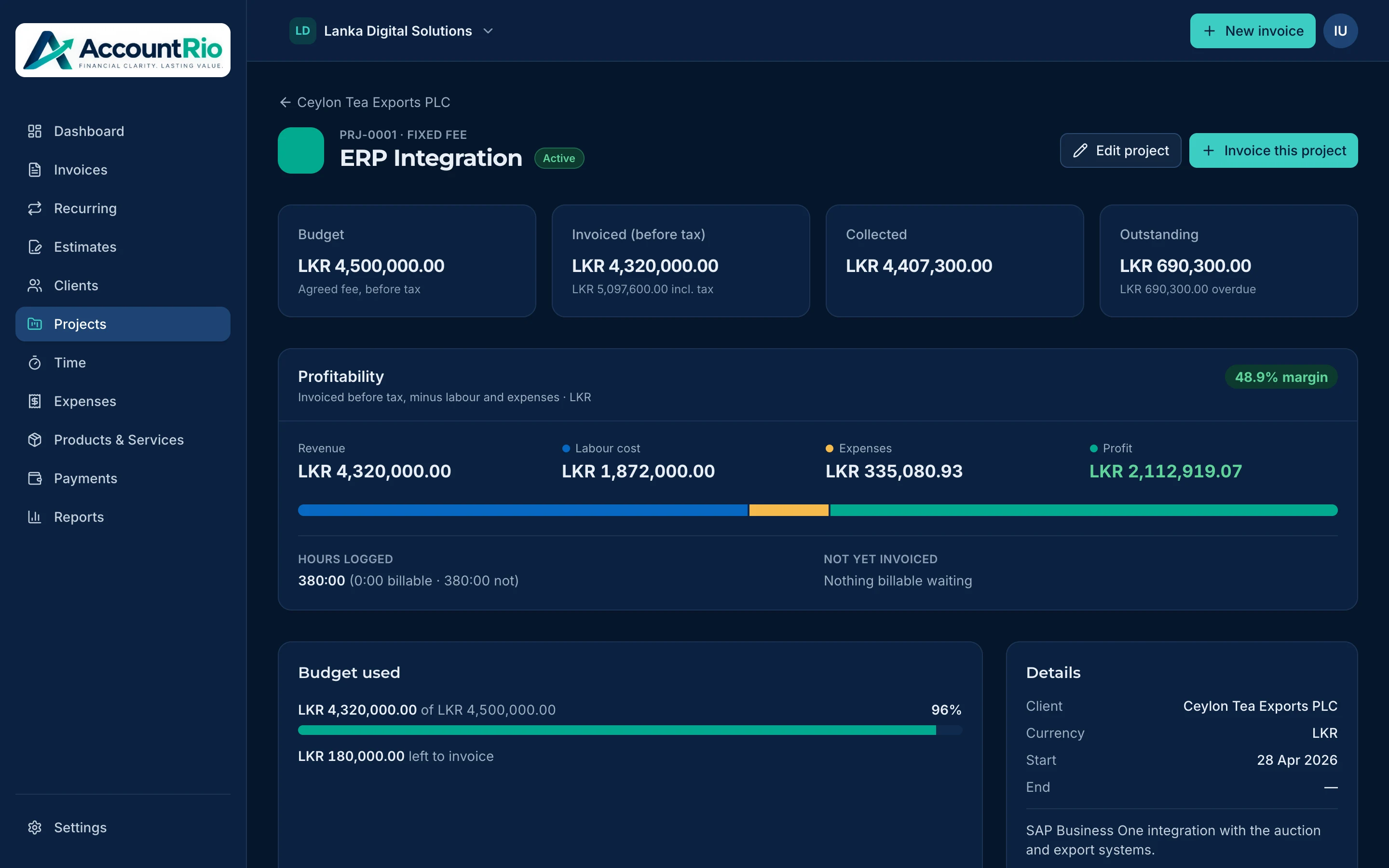The height and width of the screenshot is (868, 1389).
Task: Click the 48.9% margin badge
Action: click(1281, 377)
